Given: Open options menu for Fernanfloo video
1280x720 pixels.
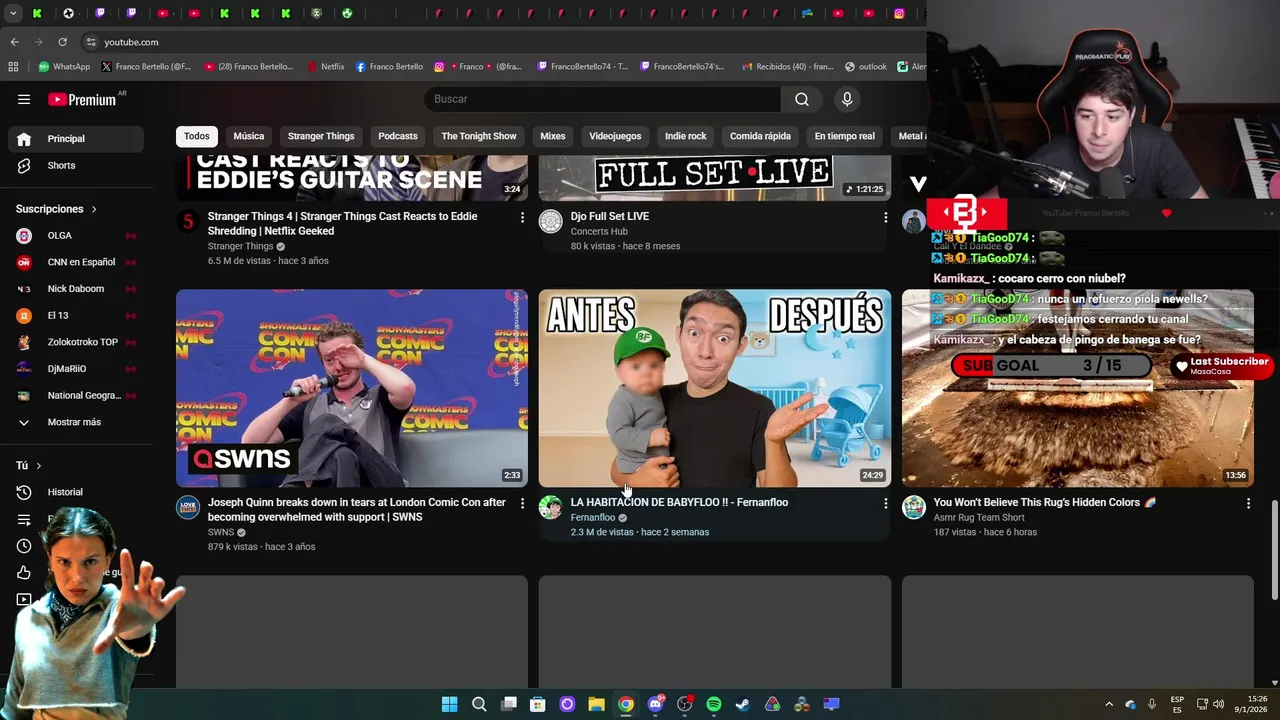Looking at the screenshot, I should [885, 503].
